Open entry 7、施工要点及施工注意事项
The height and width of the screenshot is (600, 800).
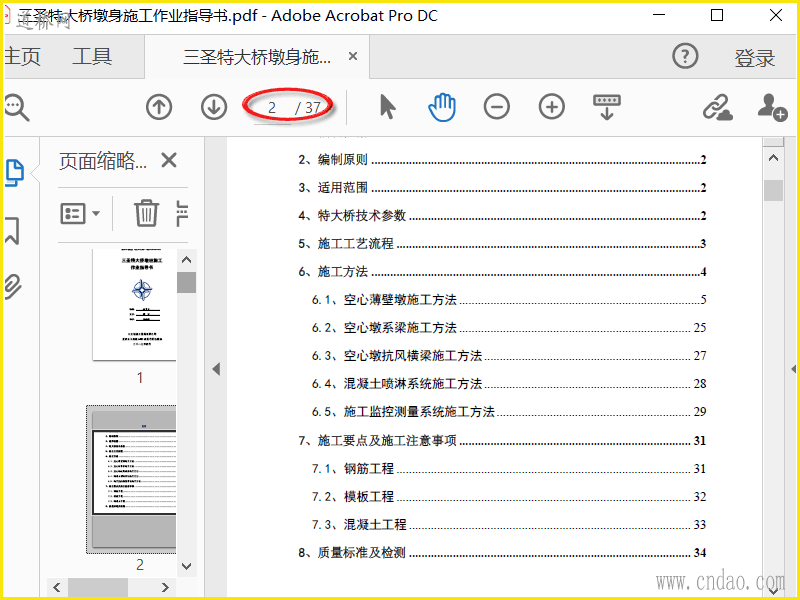point(502,440)
